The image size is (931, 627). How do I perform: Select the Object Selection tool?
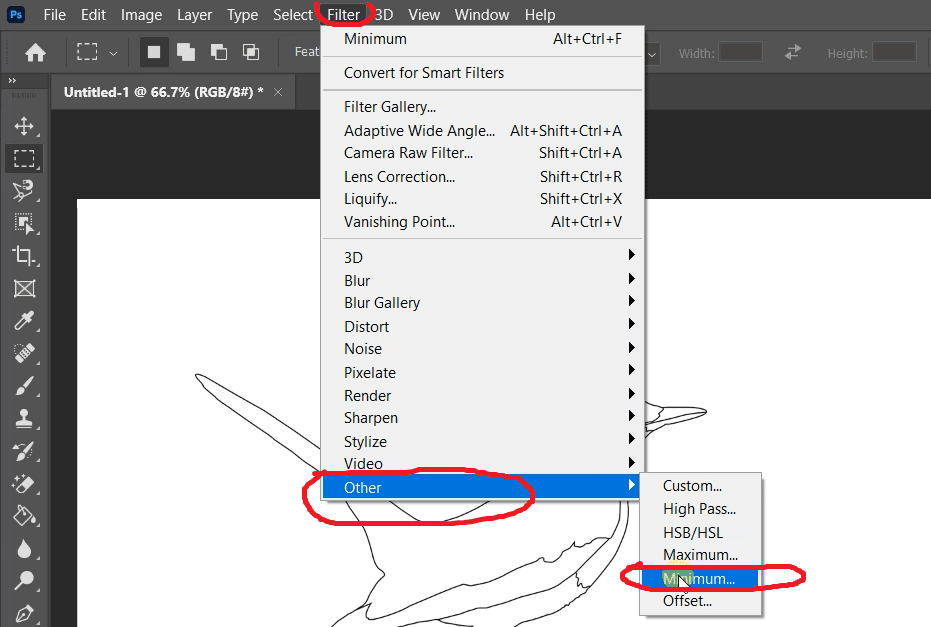(x=24, y=223)
